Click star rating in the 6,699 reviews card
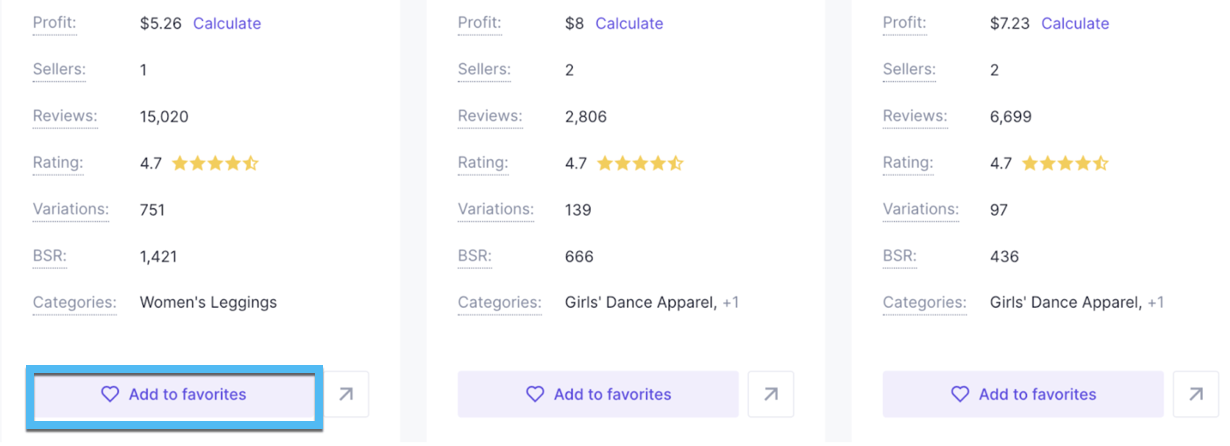1230x446 pixels. [1065, 163]
